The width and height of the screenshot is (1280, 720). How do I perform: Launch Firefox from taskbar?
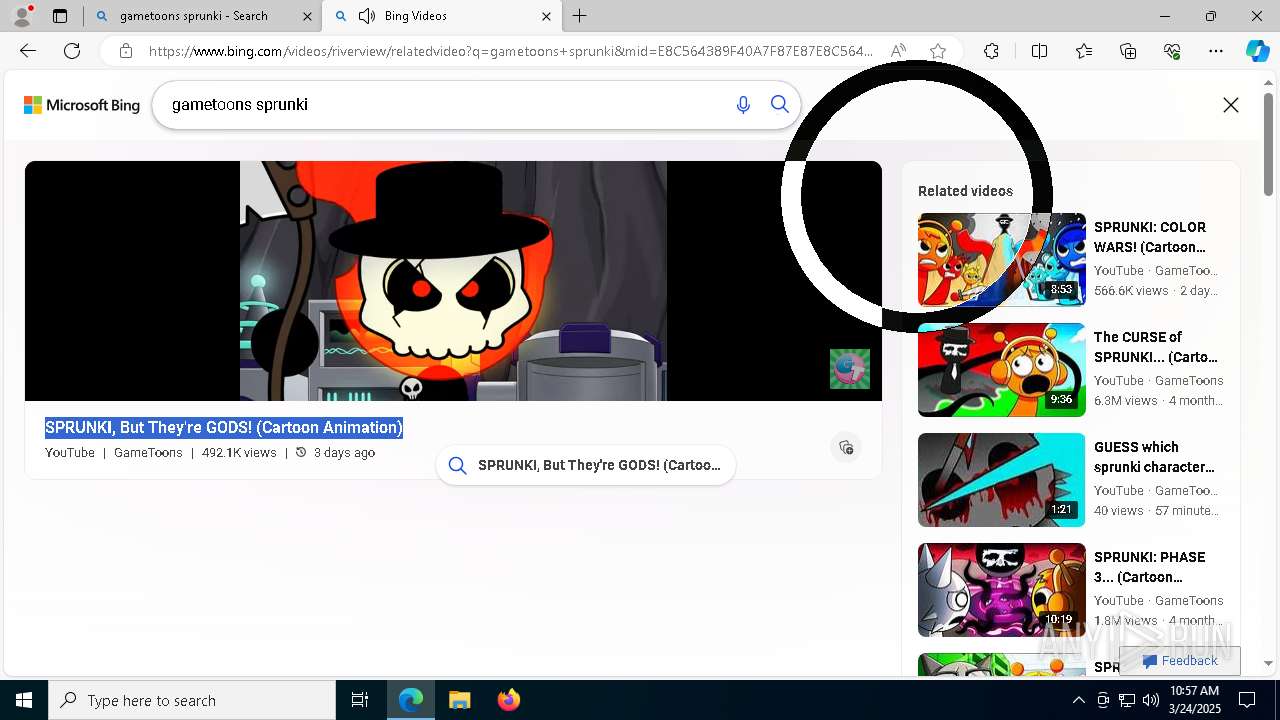(508, 700)
